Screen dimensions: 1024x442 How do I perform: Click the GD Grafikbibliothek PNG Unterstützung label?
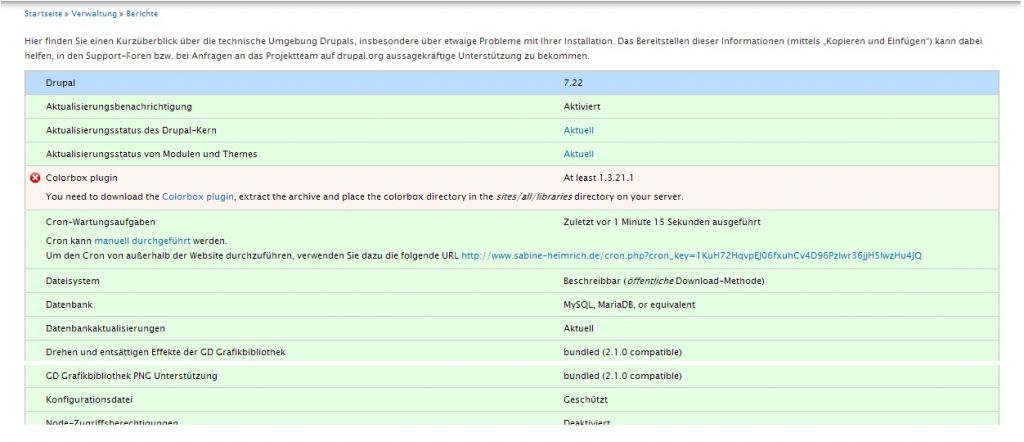(131, 376)
